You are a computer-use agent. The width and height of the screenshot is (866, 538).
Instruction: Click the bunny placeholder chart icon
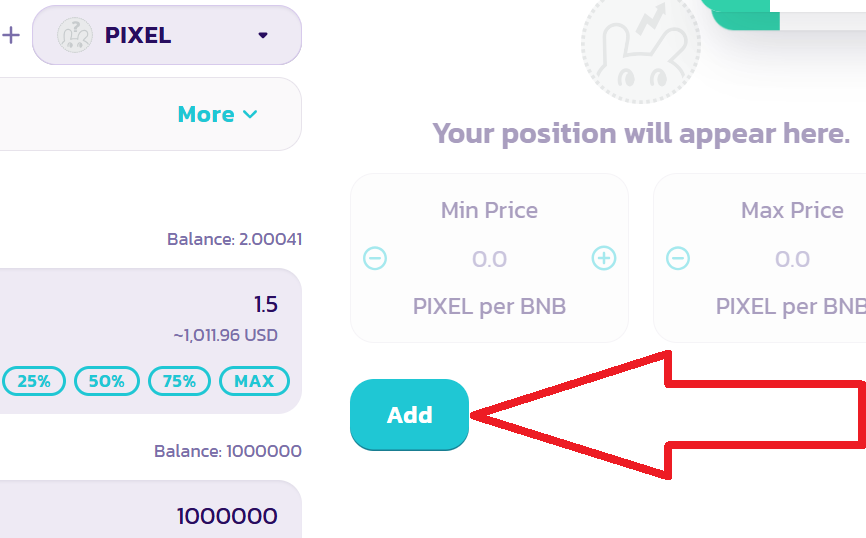pyautogui.click(x=641, y=48)
